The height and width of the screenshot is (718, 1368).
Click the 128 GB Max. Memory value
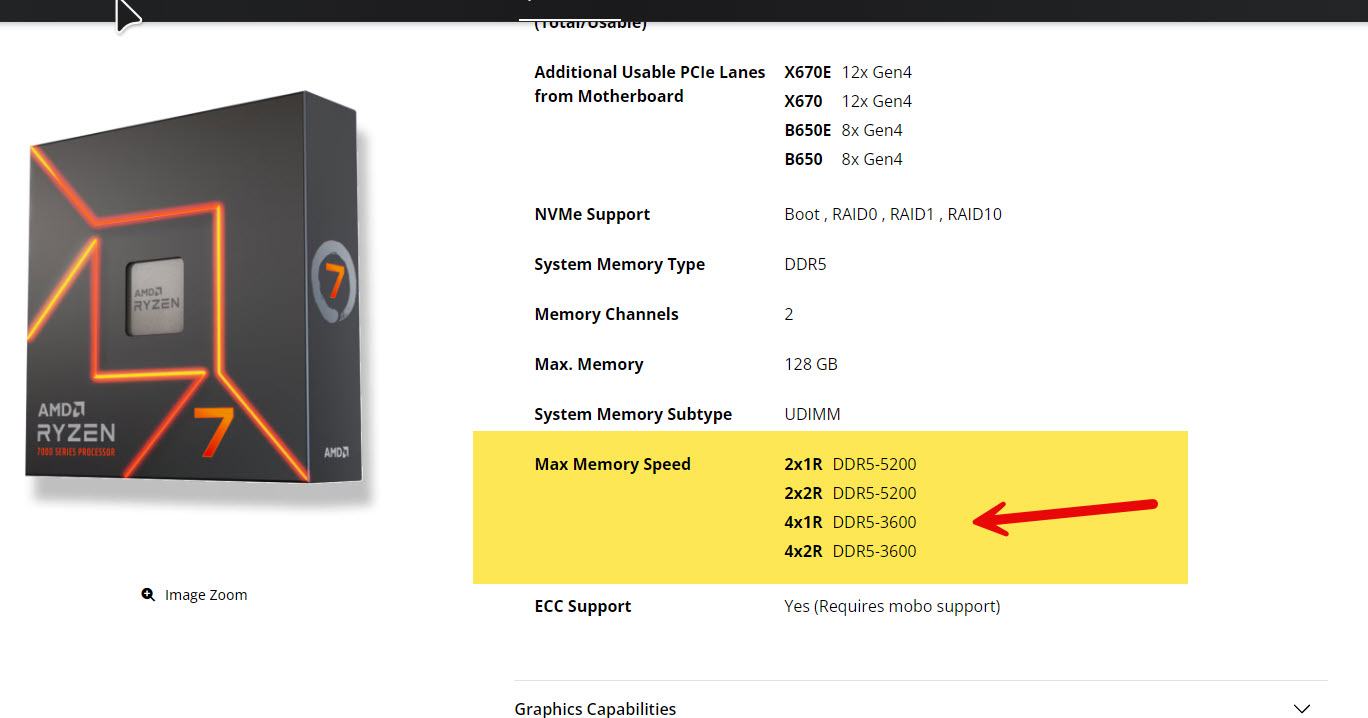tap(811, 364)
